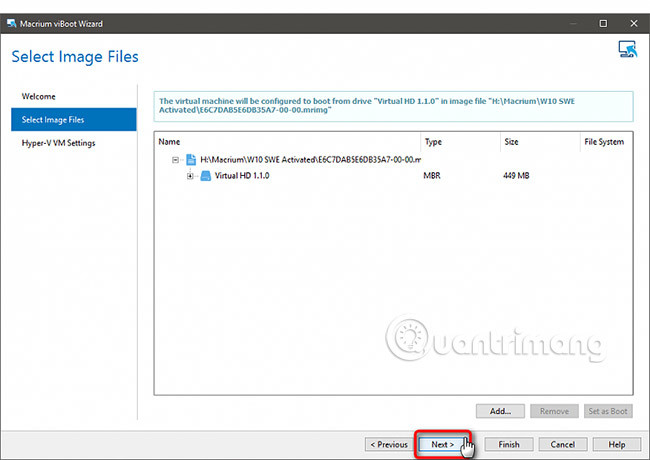Sort by the Size column header
This screenshot has width=650, height=460.
coord(540,142)
